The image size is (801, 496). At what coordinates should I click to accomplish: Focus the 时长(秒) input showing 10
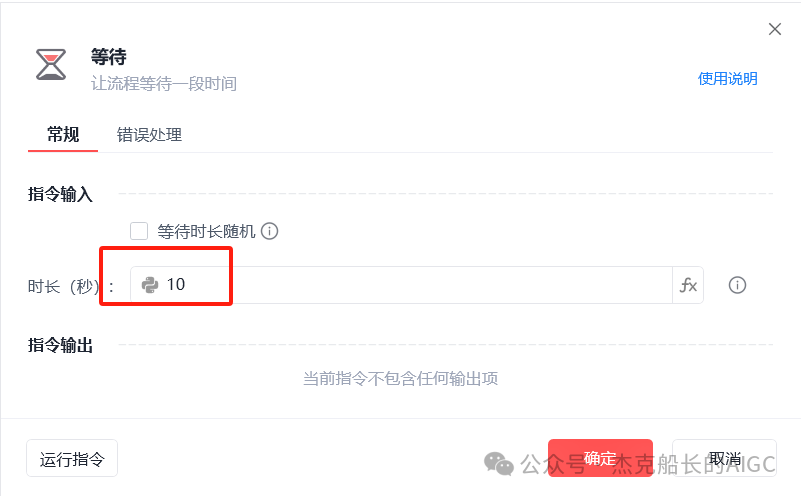click(x=402, y=285)
